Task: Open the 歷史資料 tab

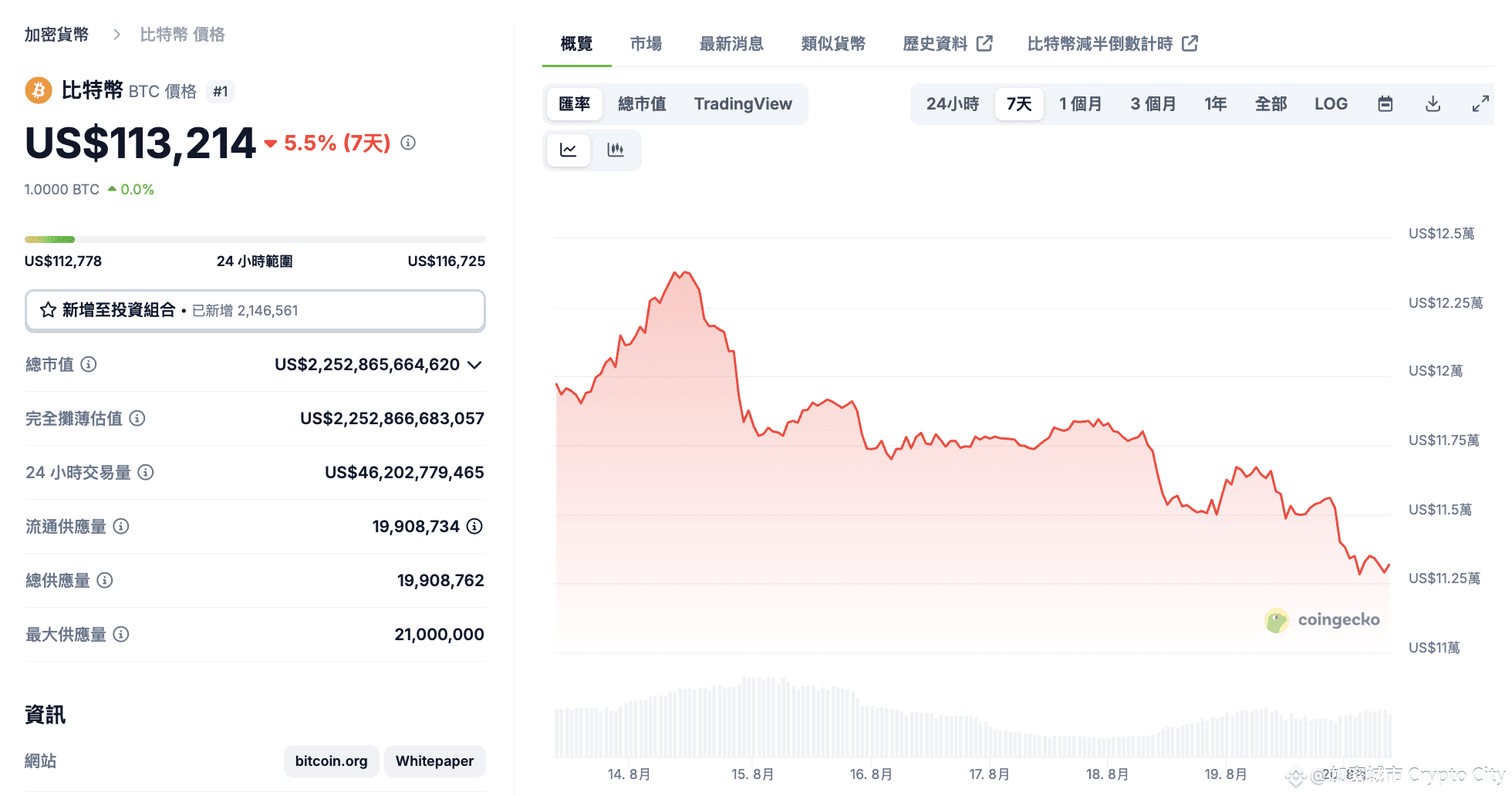Action: click(x=935, y=44)
